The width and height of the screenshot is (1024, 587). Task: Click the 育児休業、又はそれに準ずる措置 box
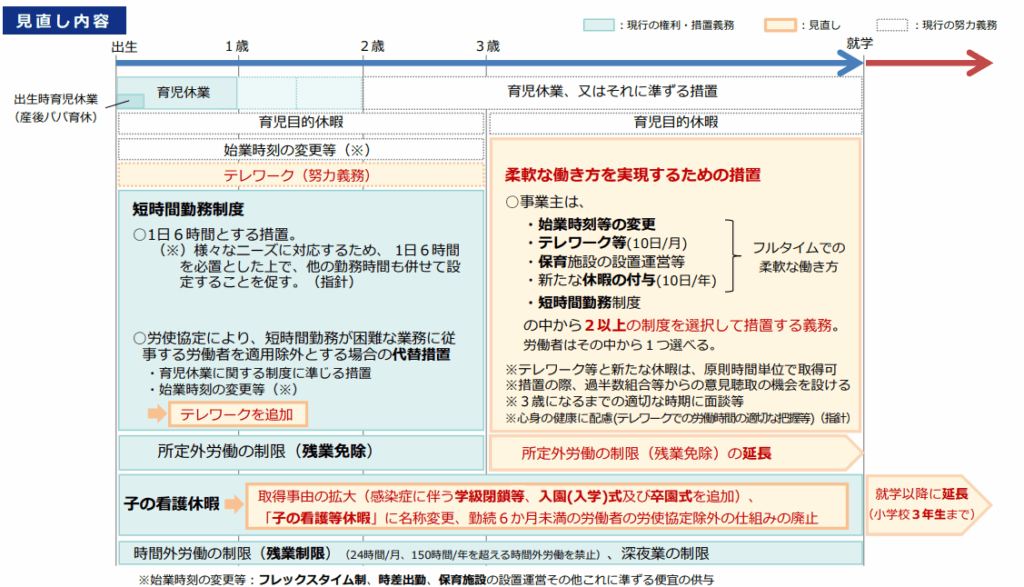point(612,92)
